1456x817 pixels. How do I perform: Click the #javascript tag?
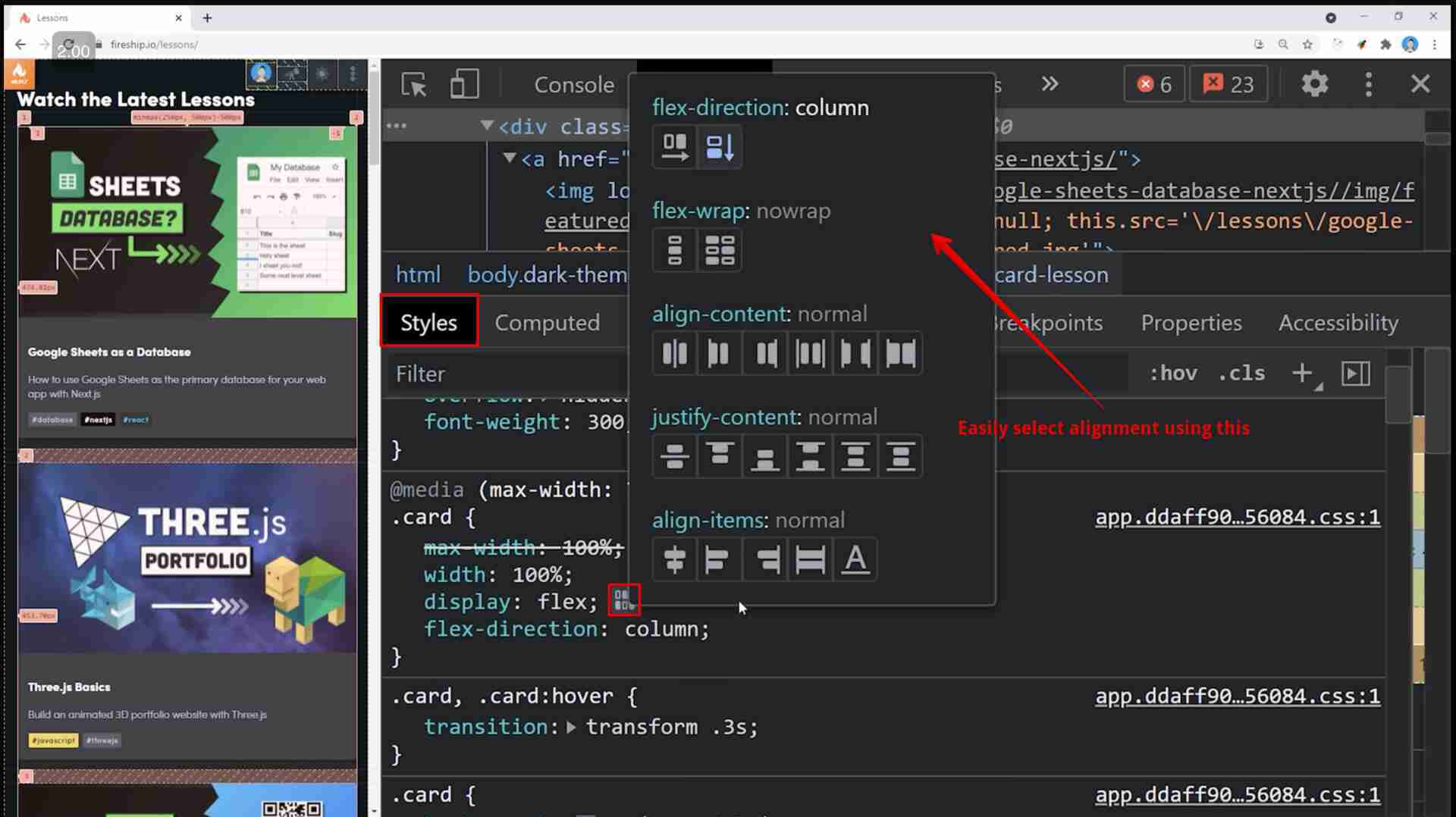(x=53, y=740)
